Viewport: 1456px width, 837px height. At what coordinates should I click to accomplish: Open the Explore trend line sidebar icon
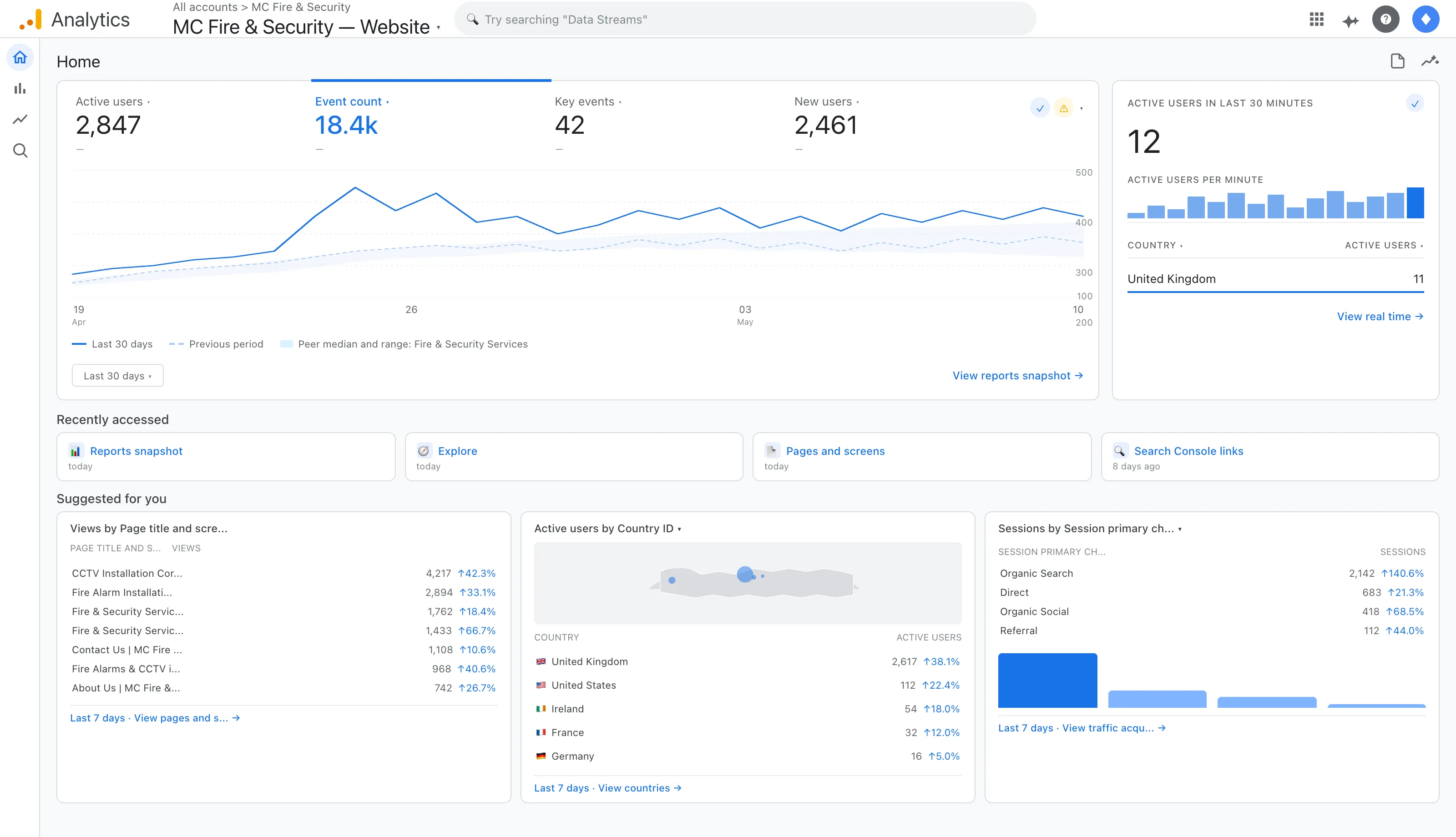tap(20, 120)
